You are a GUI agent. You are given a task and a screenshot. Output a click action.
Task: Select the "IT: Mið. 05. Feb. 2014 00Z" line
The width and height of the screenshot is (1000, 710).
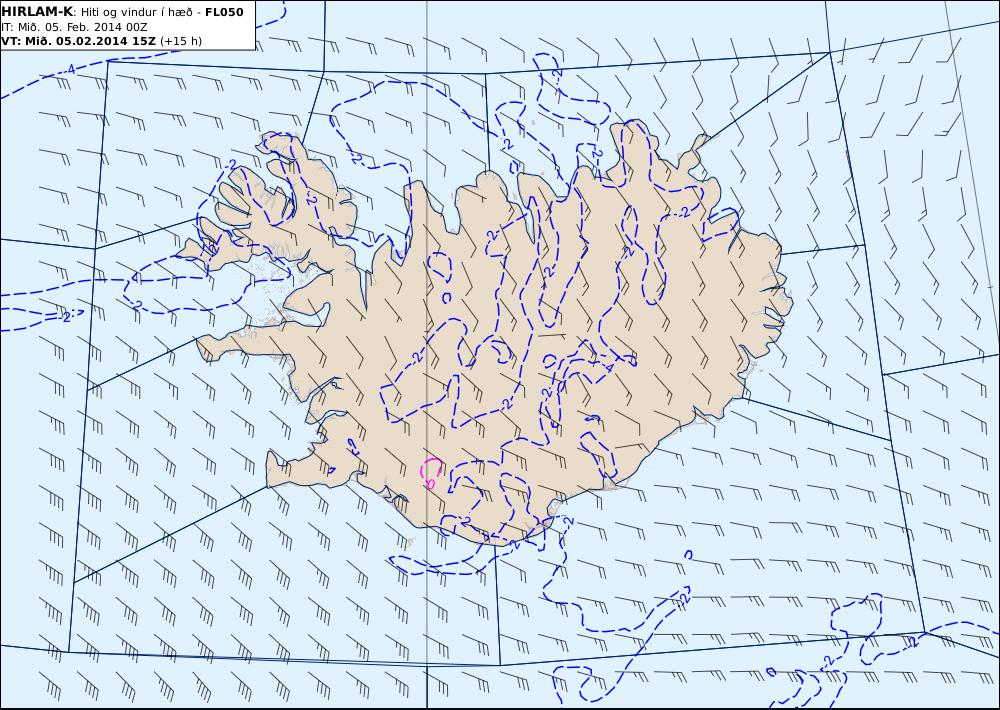click(75, 27)
